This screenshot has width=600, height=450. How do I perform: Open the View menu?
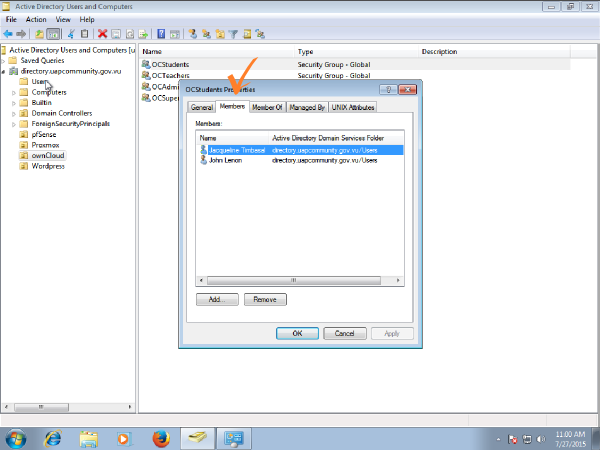[x=63, y=20]
